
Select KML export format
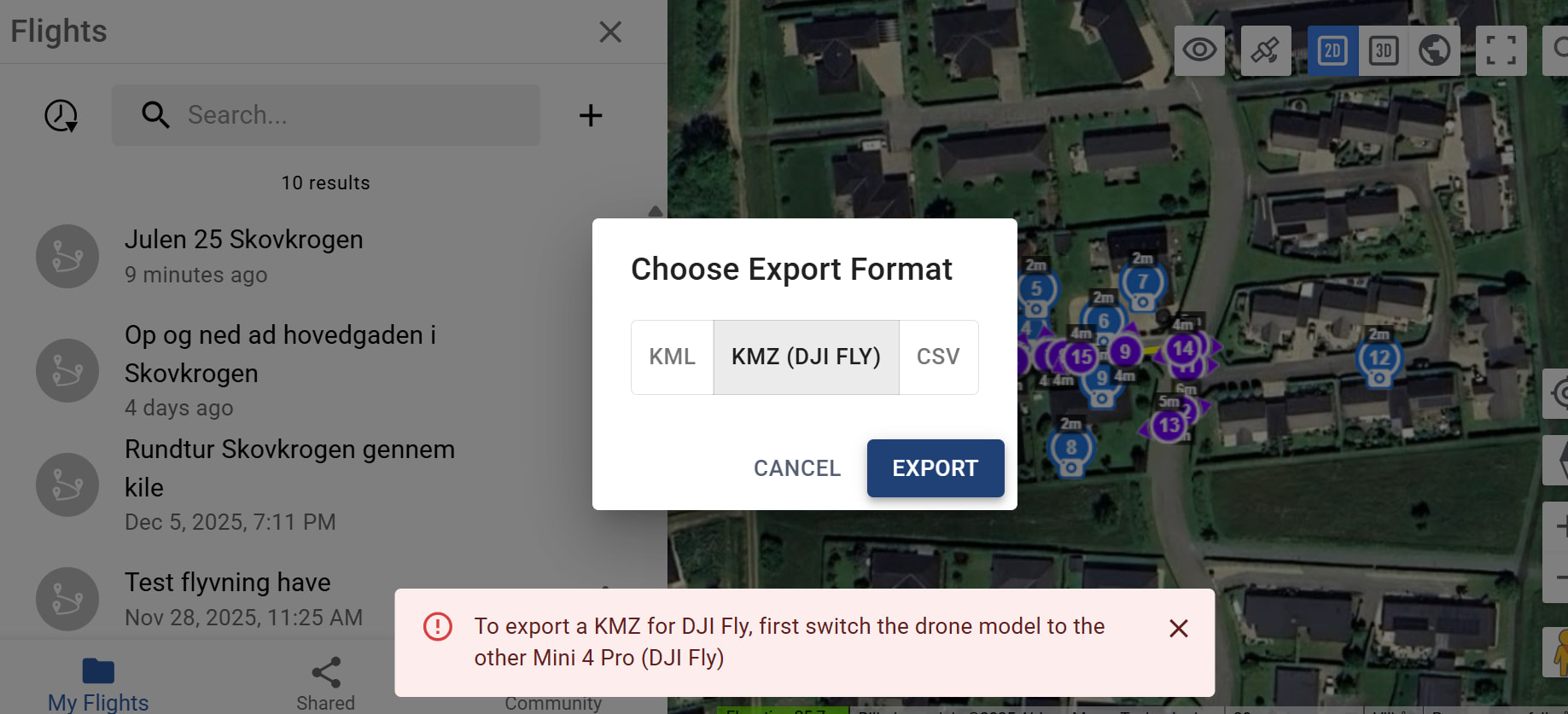coord(672,357)
